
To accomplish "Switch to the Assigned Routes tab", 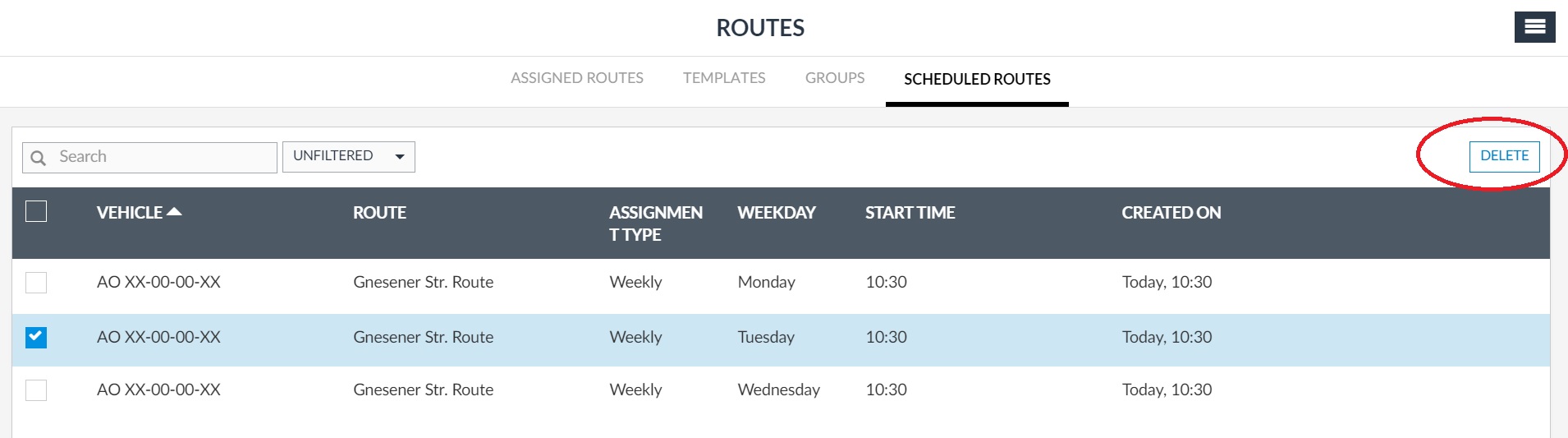I will tap(576, 78).
